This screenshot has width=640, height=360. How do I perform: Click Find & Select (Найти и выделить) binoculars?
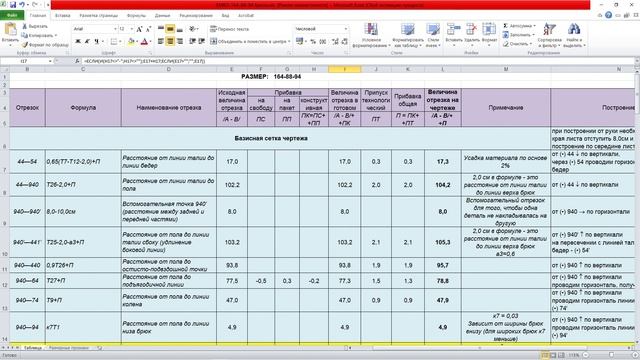coord(573,29)
